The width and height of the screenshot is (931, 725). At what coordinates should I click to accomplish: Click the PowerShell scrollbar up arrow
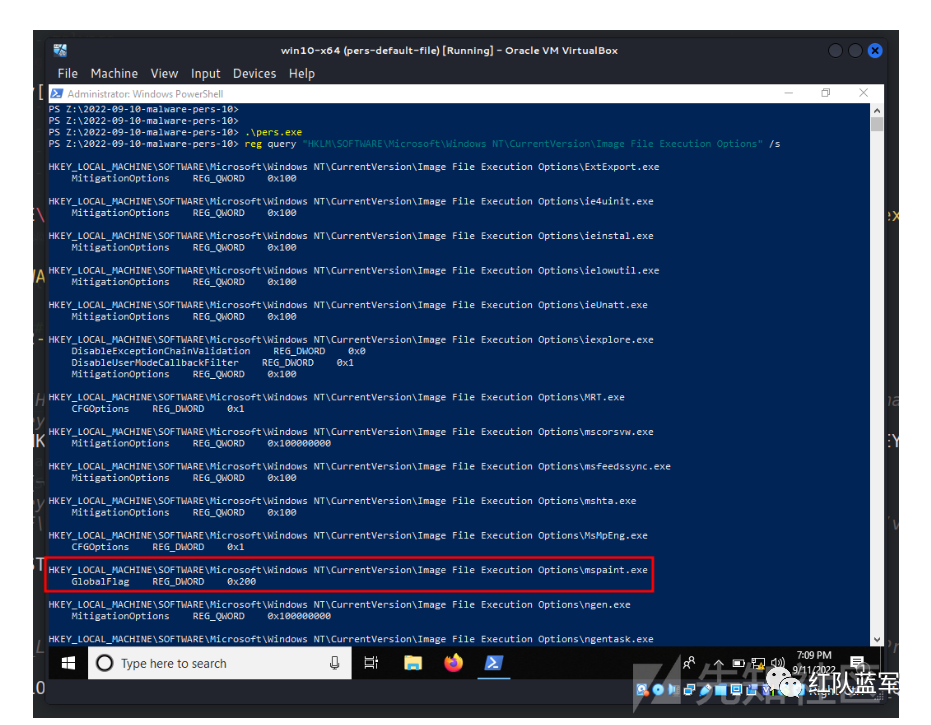(877, 110)
